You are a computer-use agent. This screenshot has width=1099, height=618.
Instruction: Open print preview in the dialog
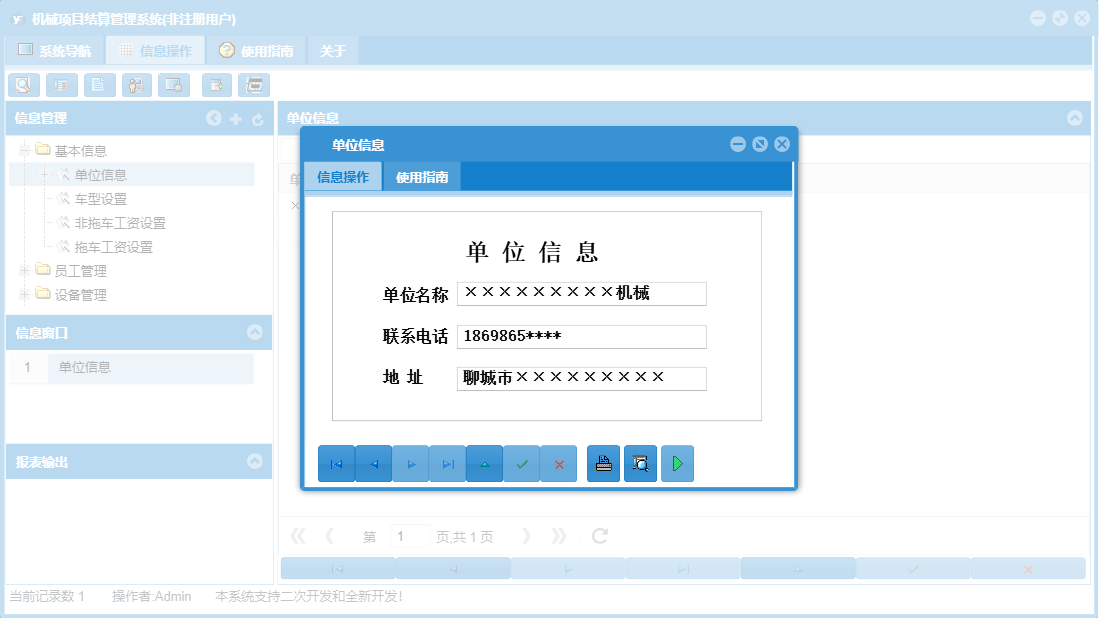pyautogui.click(x=640, y=463)
